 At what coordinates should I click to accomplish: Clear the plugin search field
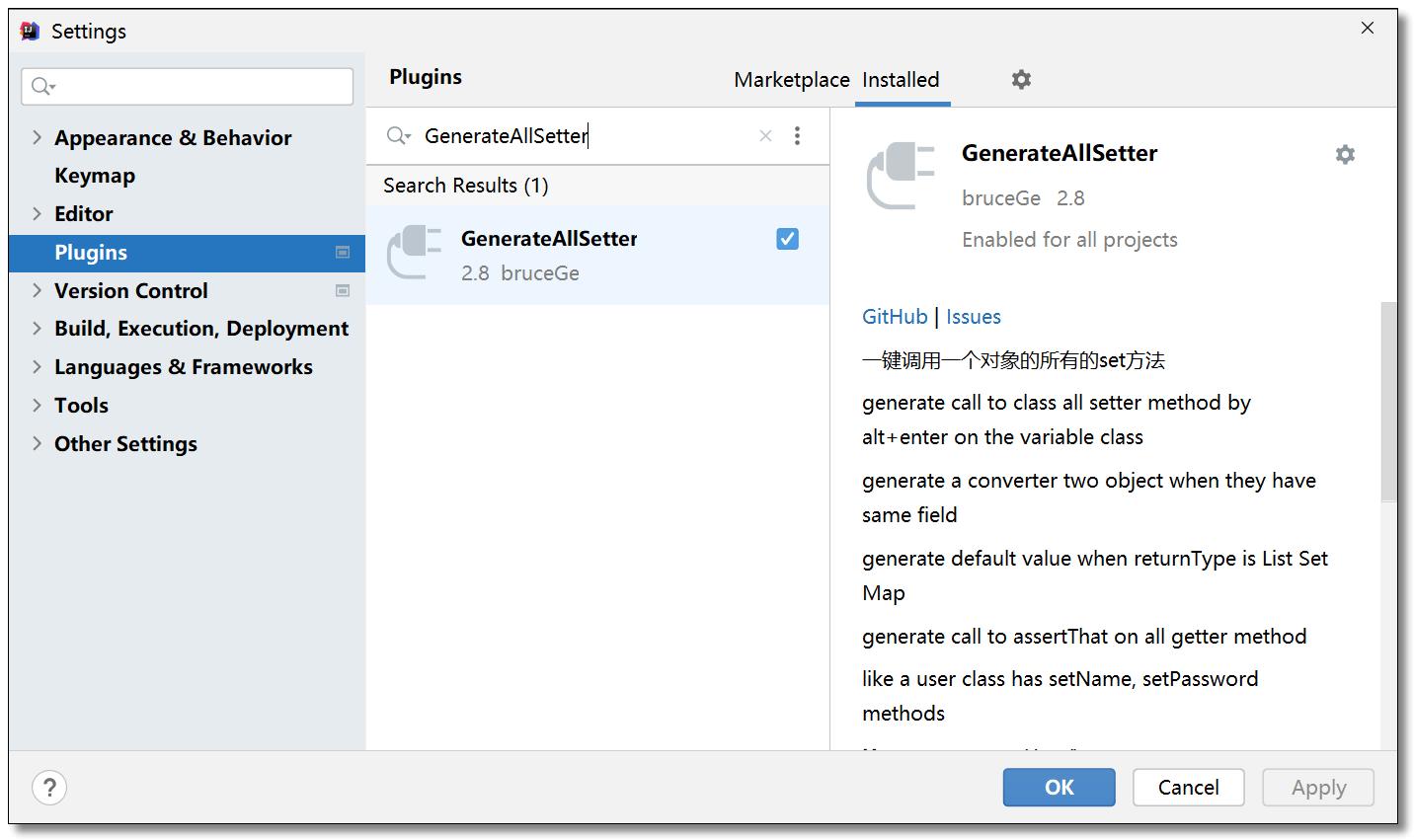tap(765, 136)
